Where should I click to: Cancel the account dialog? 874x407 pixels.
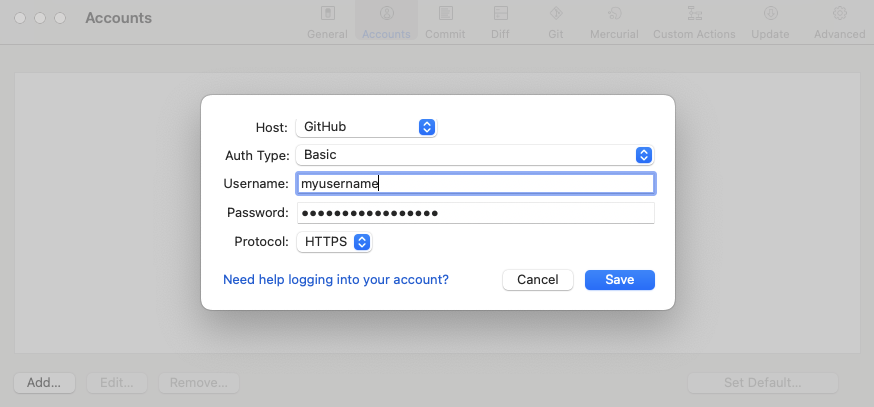click(538, 280)
